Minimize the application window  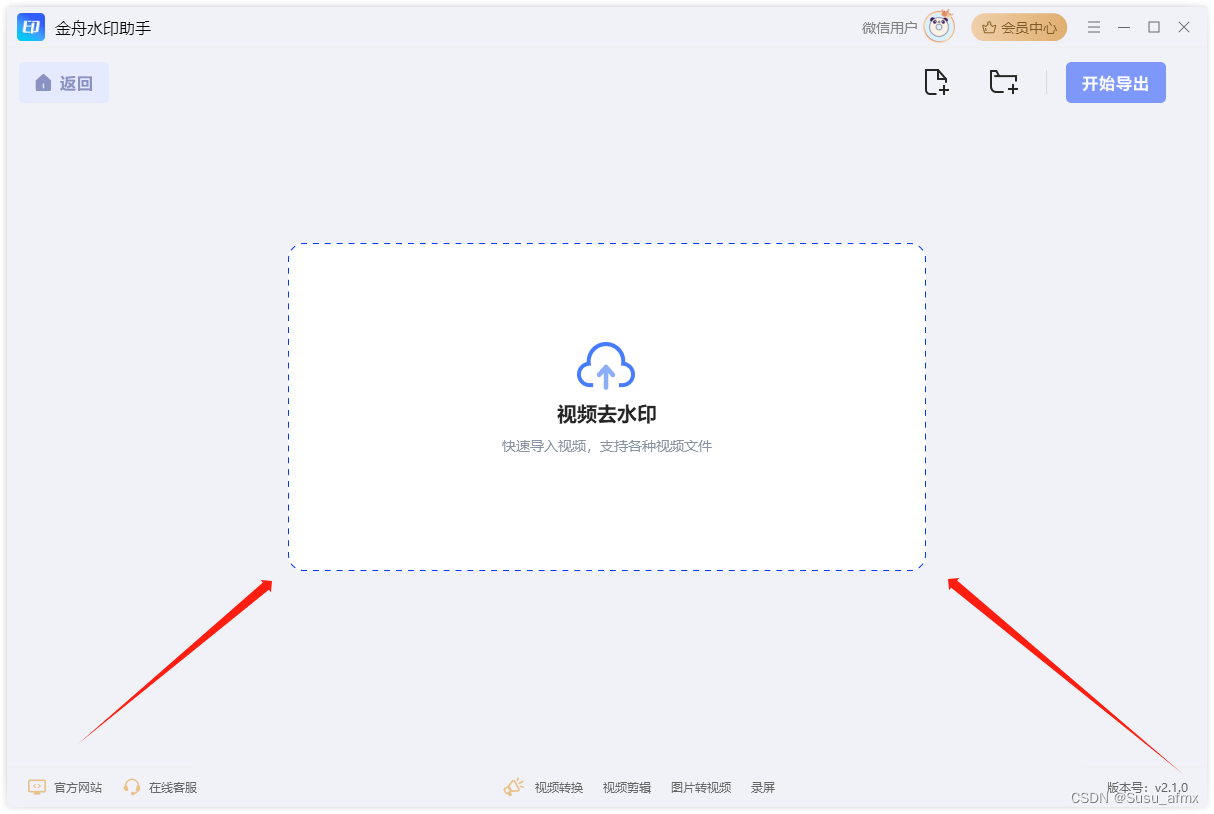(1124, 28)
